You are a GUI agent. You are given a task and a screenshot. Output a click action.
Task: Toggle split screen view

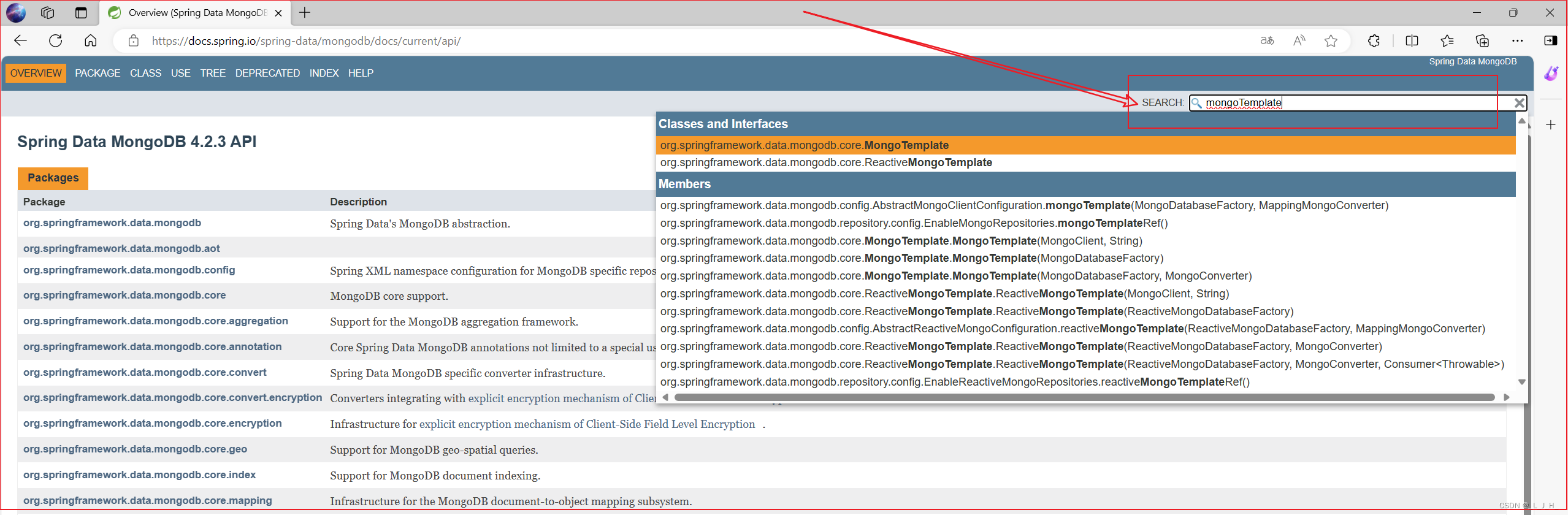pyautogui.click(x=1412, y=40)
